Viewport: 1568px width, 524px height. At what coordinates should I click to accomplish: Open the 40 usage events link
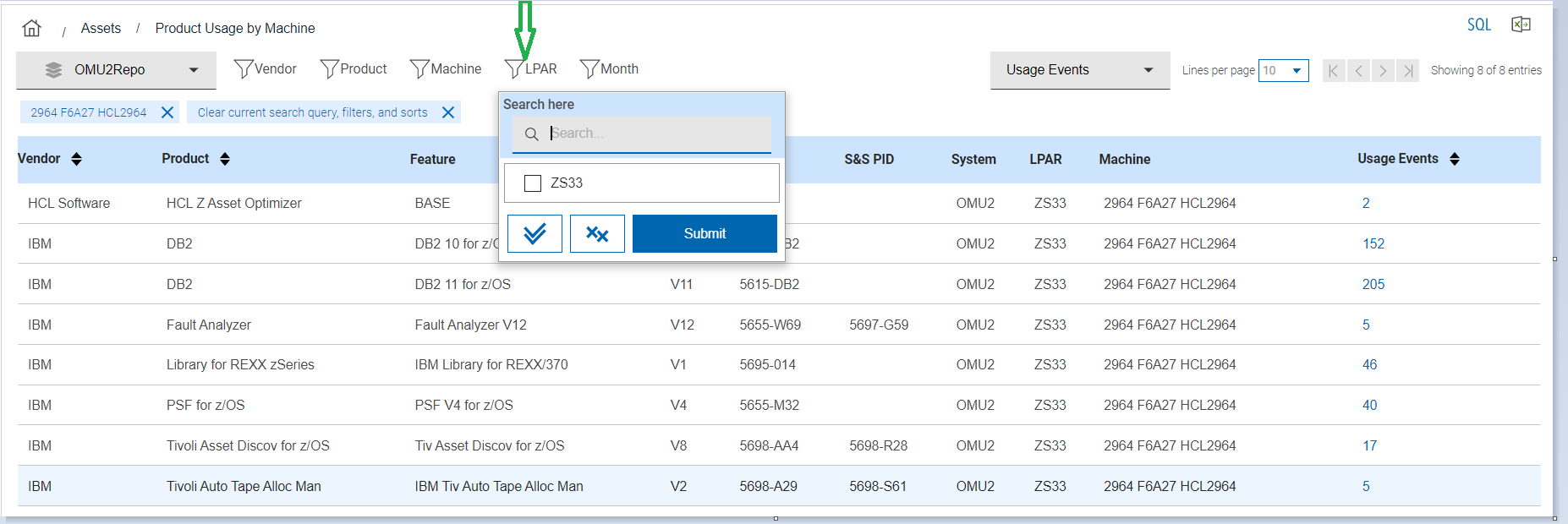tap(1369, 405)
